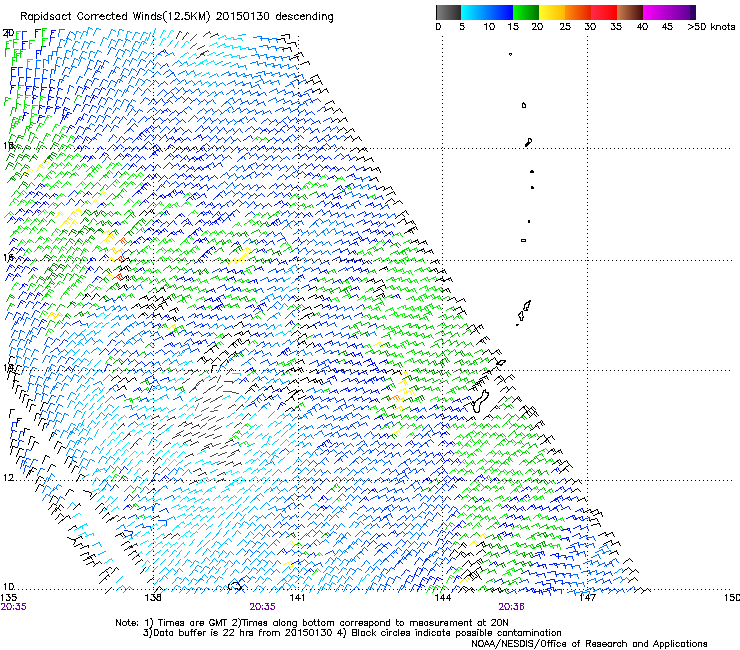Click the orange wind barb northwest of Guam

pyautogui.click(x=395, y=399)
